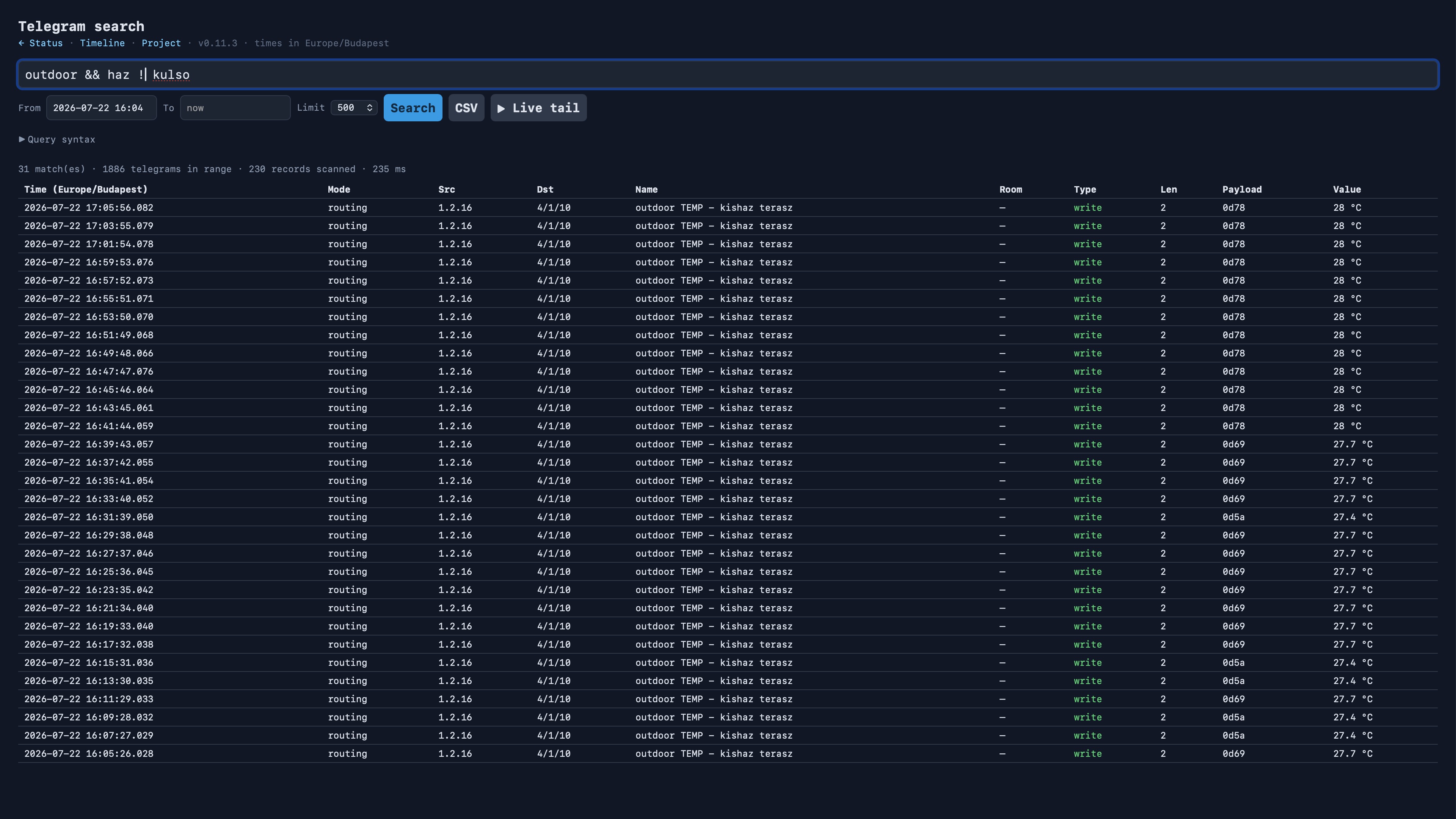Select timestamp 2026-07-22 16:43:45.061
Screen dimensions: 1456x819
coord(89,408)
